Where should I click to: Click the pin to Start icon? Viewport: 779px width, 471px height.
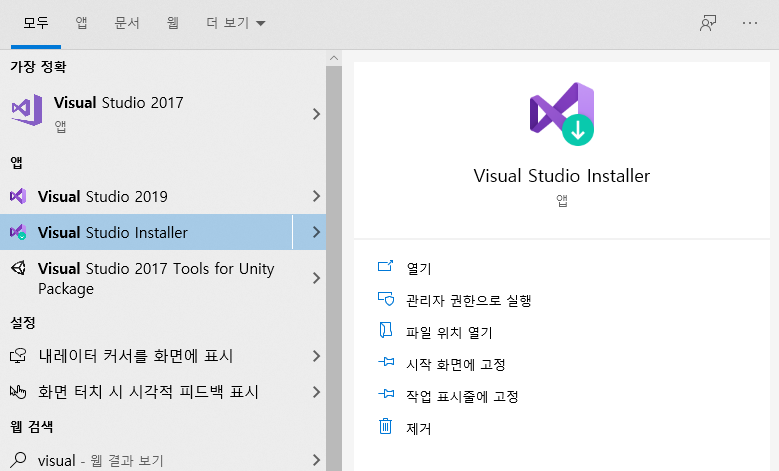pyautogui.click(x=386, y=362)
